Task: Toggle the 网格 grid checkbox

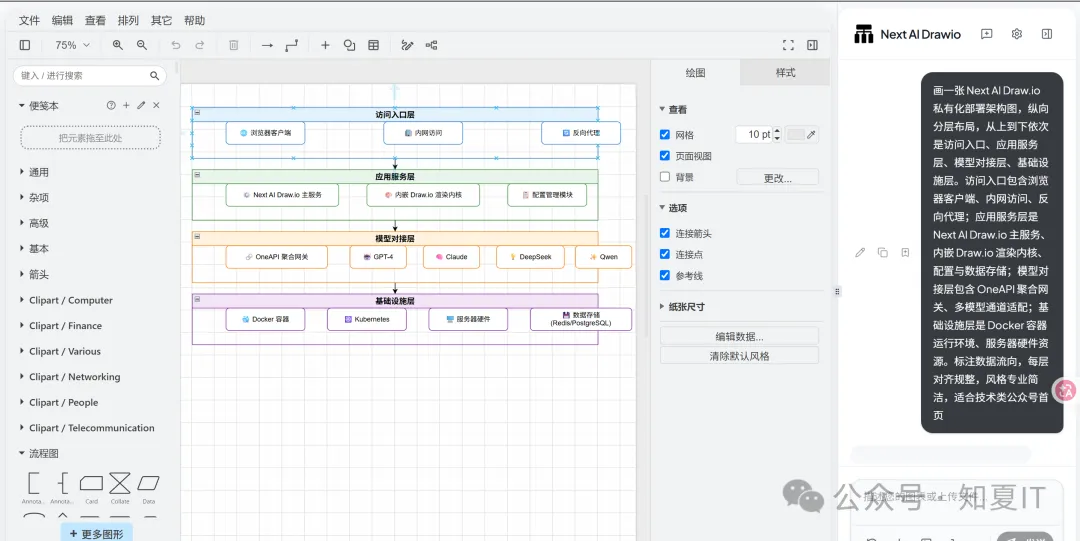Action: 665,135
